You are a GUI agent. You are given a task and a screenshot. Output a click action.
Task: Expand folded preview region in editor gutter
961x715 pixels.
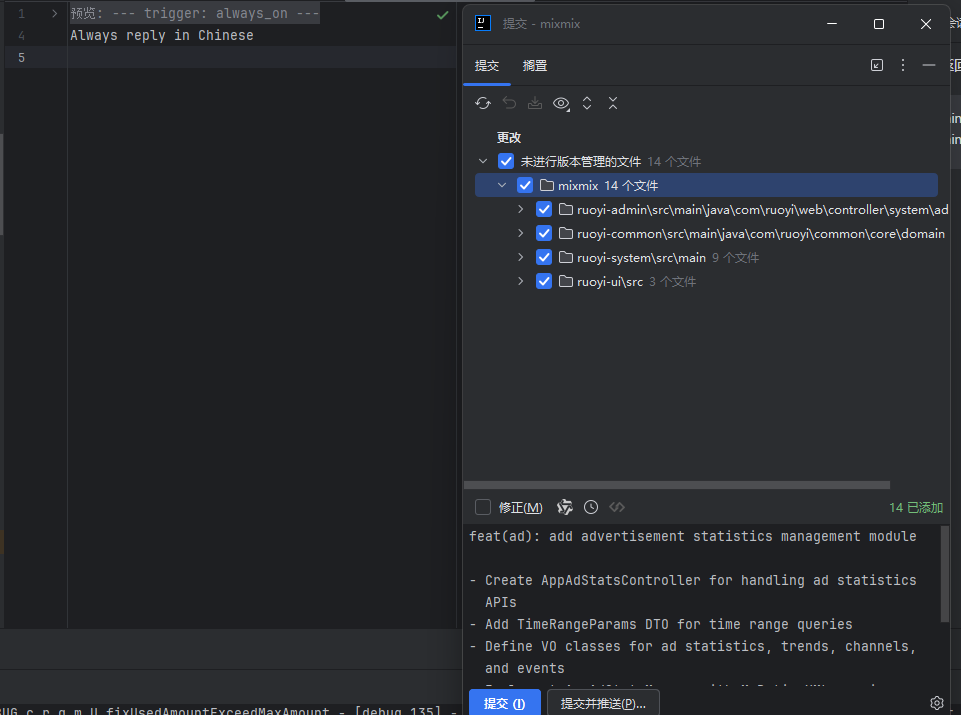(55, 13)
